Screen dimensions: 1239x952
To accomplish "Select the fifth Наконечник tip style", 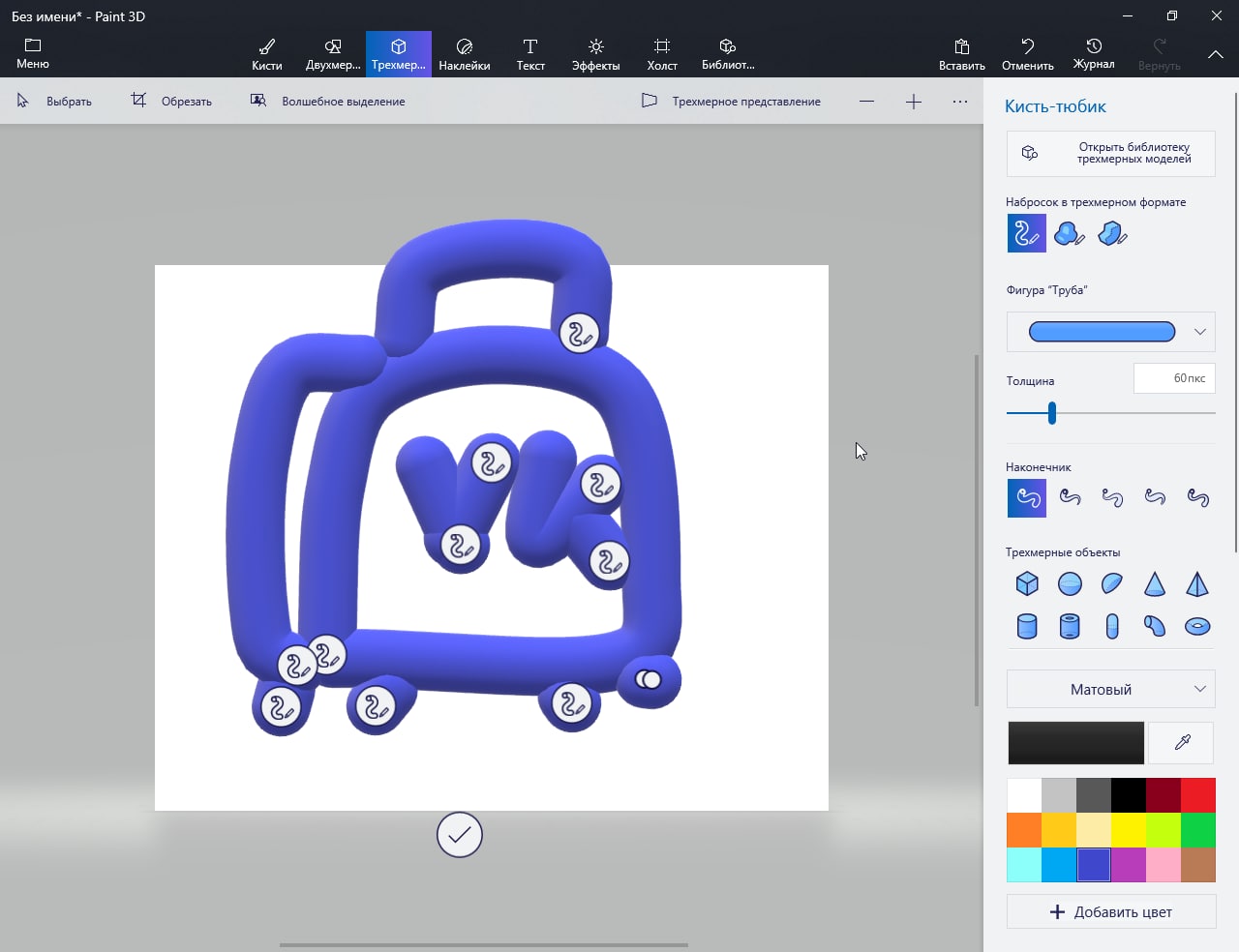I will click(x=1197, y=498).
